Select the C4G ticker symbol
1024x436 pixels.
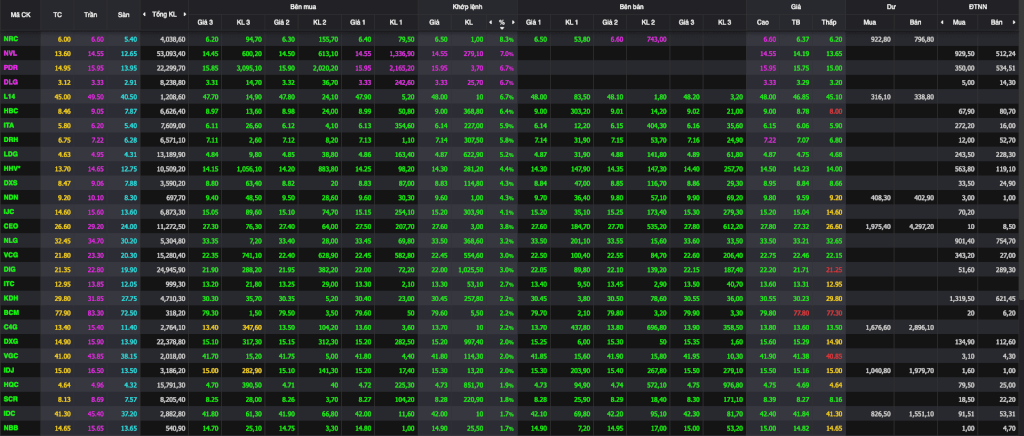[x=10, y=326]
